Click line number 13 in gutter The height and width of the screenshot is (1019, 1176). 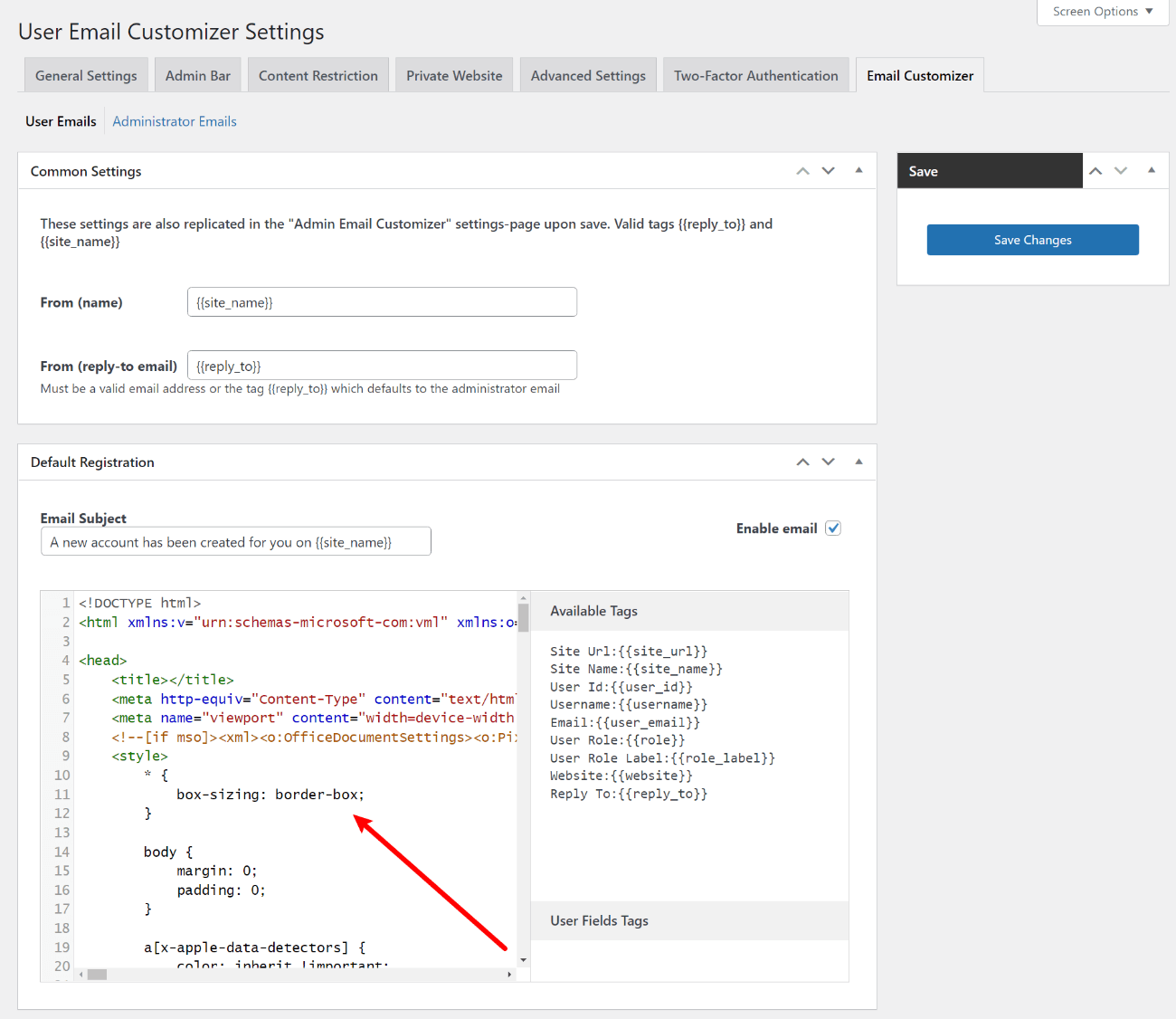(x=62, y=833)
